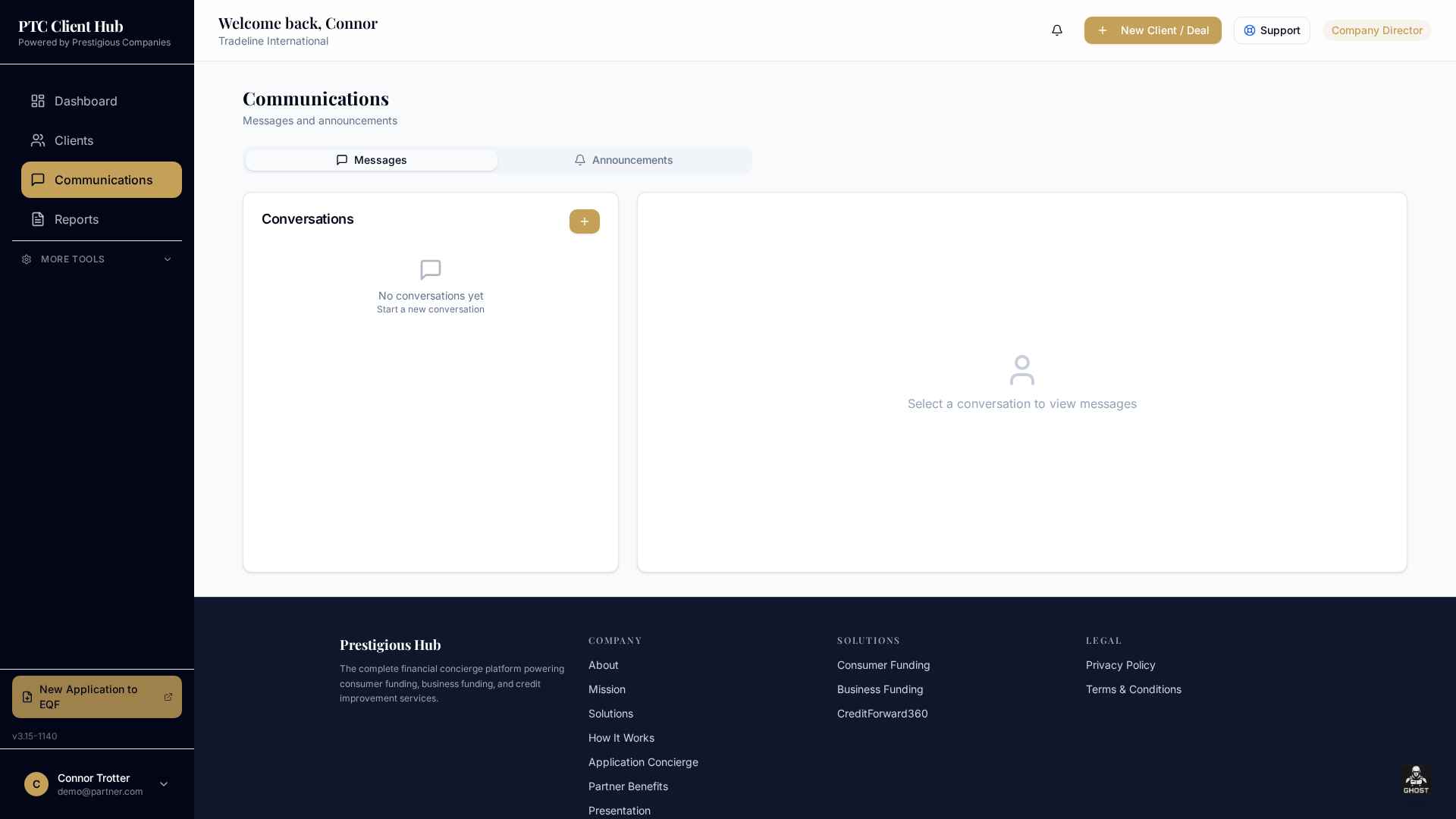Switch to the Messages tab

[x=372, y=160]
